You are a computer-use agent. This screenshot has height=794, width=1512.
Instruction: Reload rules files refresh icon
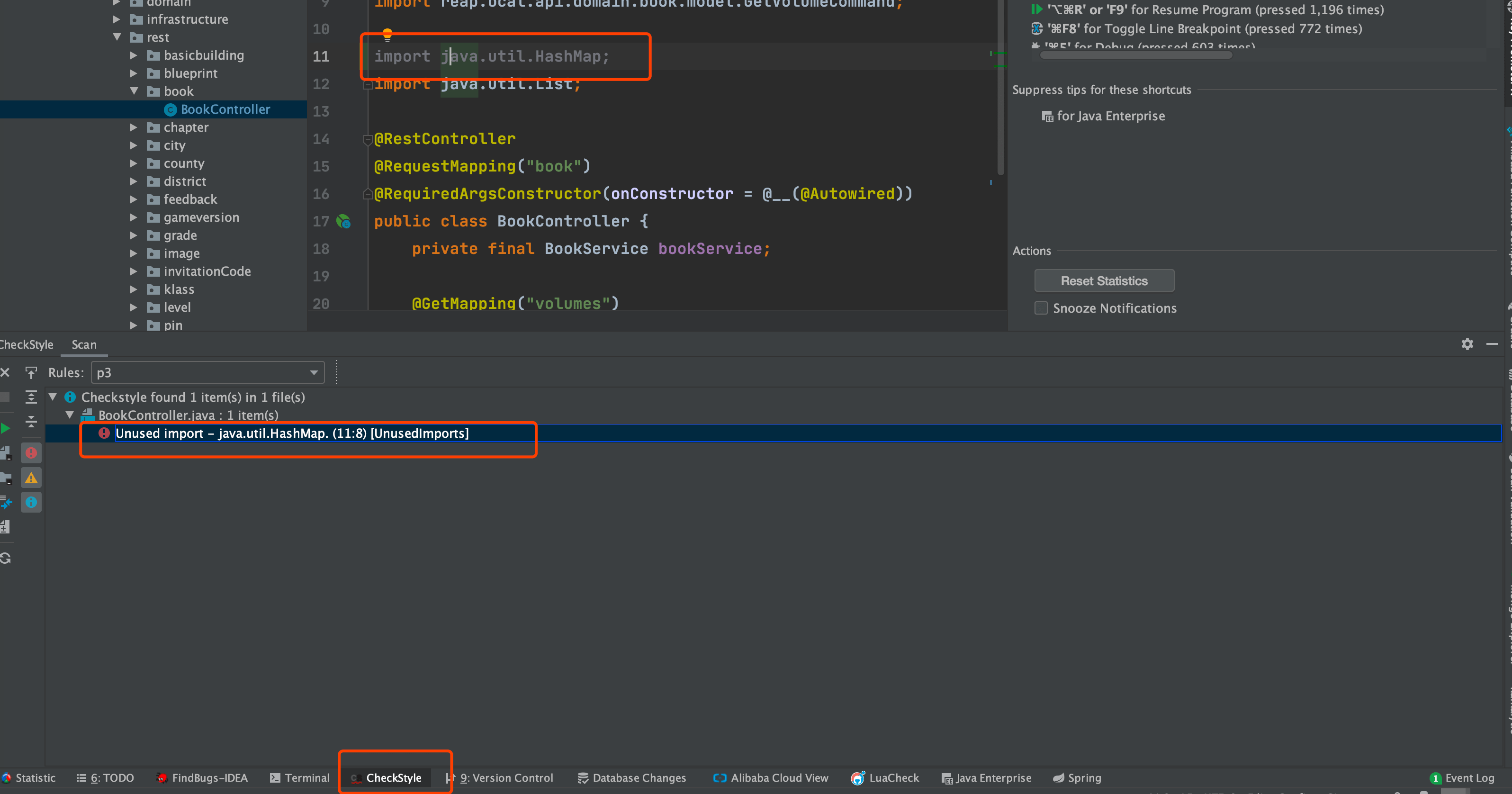pyautogui.click(x=5, y=558)
